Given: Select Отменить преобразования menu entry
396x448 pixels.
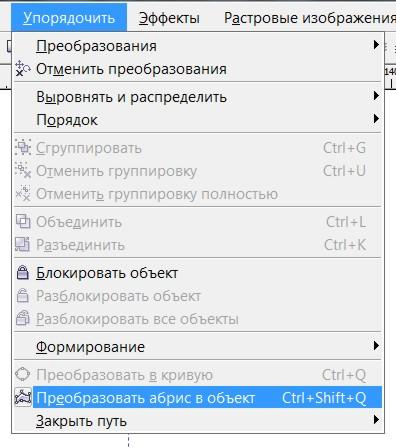Looking at the screenshot, I should 198,69.
